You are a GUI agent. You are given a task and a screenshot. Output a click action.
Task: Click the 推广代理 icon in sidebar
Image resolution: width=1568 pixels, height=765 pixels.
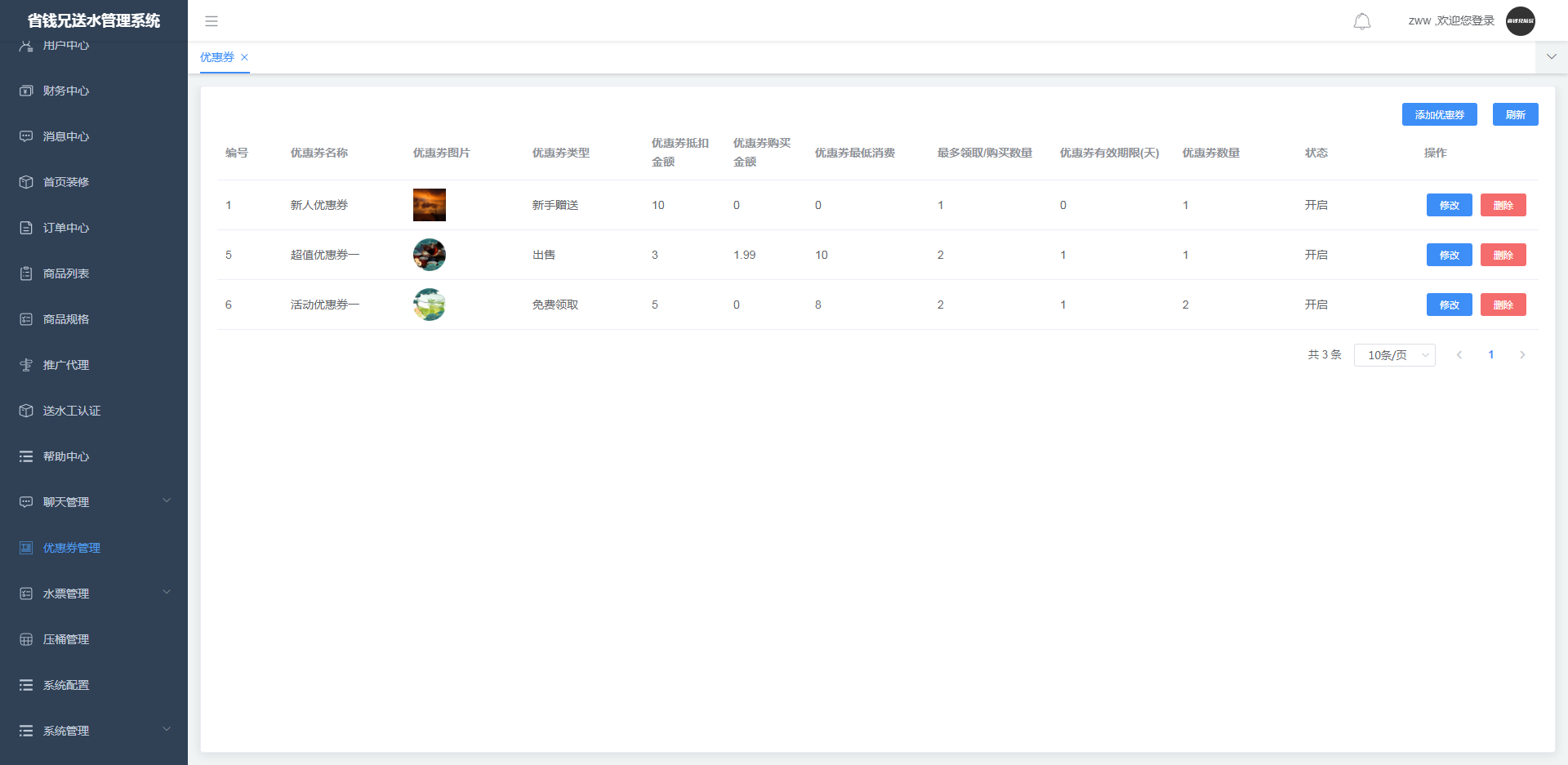[26, 365]
